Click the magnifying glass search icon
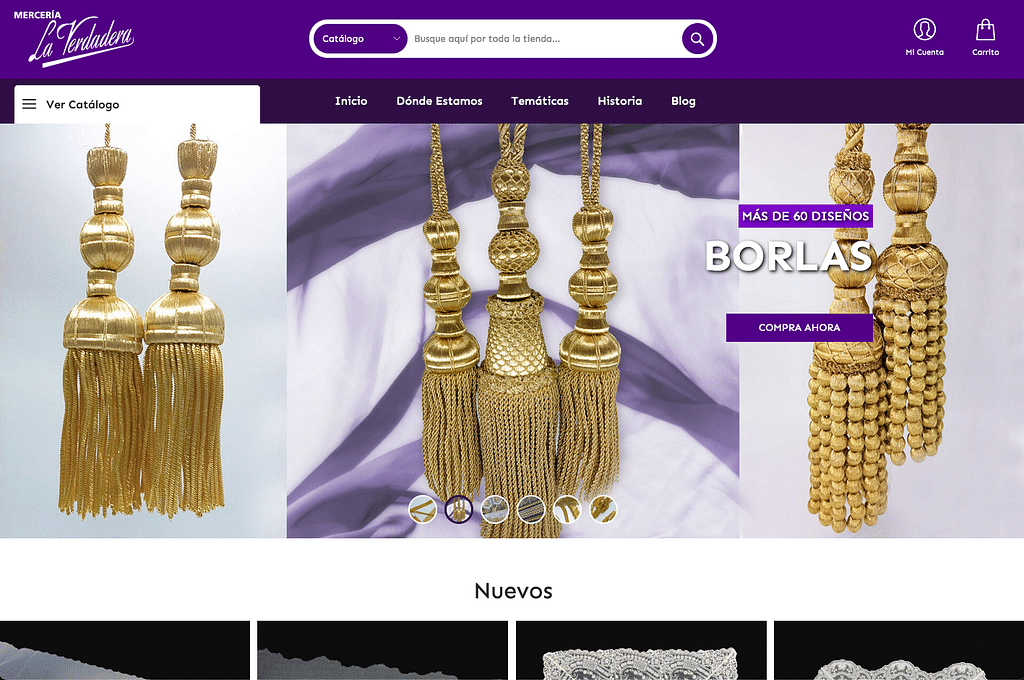The width and height of the screenshot is (1024, 680). 697,39
